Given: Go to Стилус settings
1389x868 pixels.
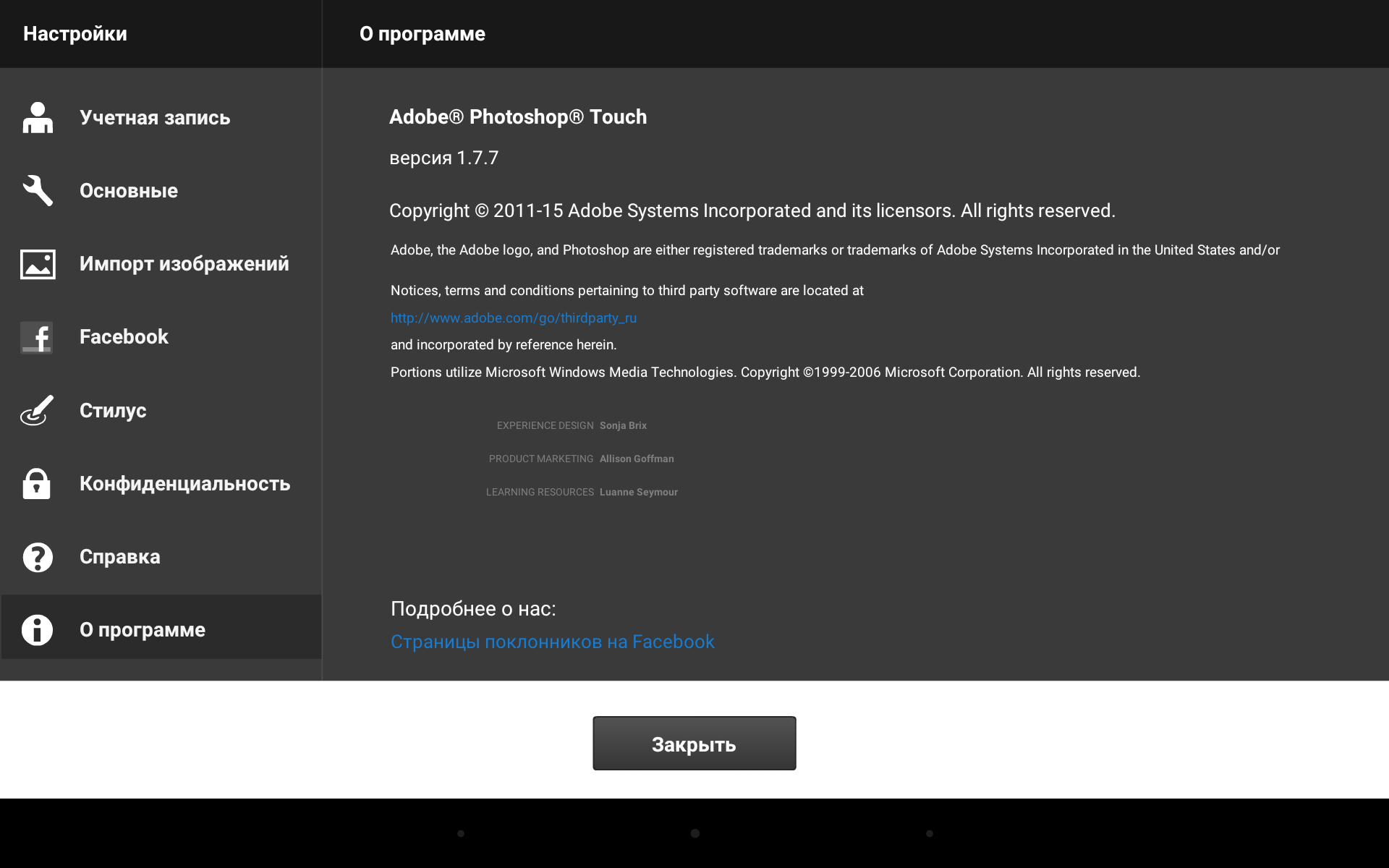Looking at the screenshot, I should pos(161,410).
